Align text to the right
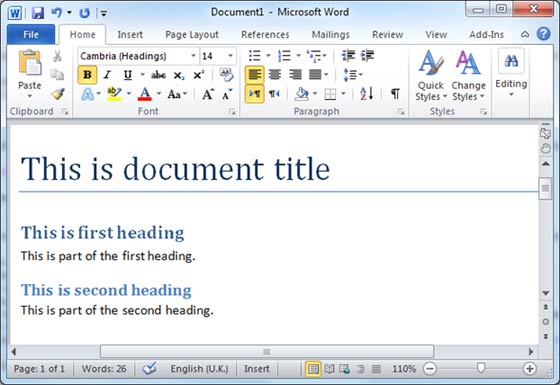Viewport: 560px width, 385px height. (x=295, y=75)
